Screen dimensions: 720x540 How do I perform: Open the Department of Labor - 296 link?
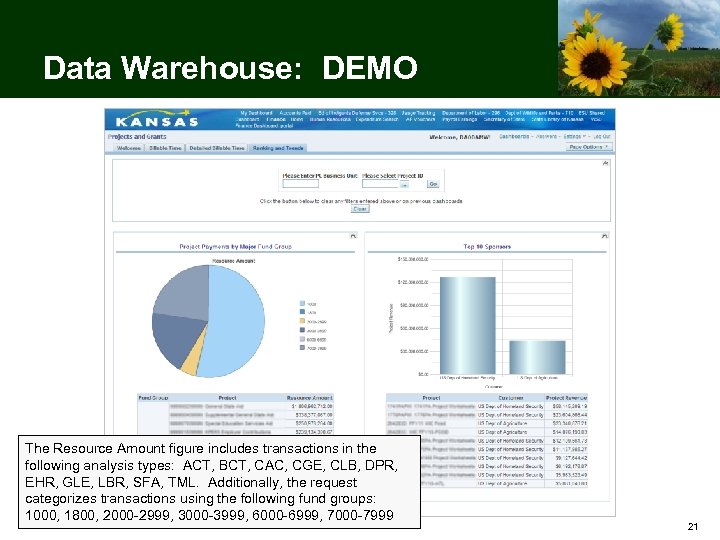pyautogui.click(x=471, y=113)
